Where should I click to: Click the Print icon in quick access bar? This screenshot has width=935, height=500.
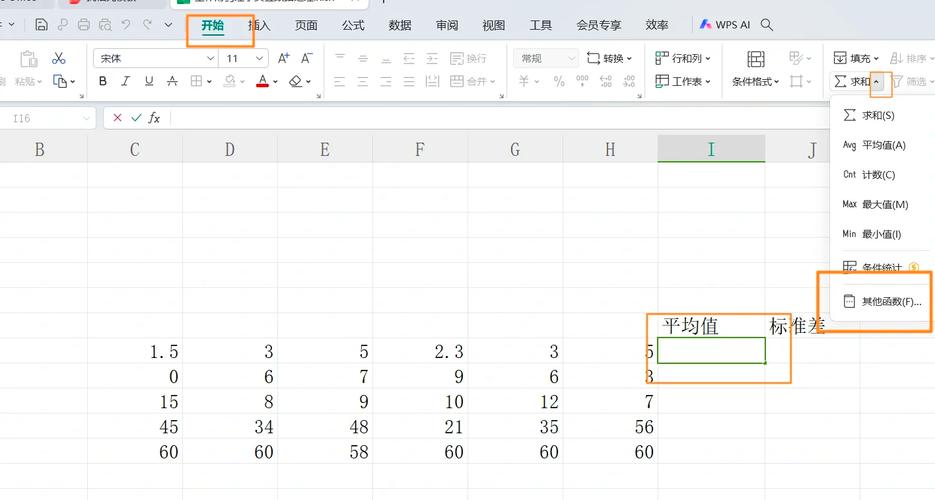(x=84, y=24)
